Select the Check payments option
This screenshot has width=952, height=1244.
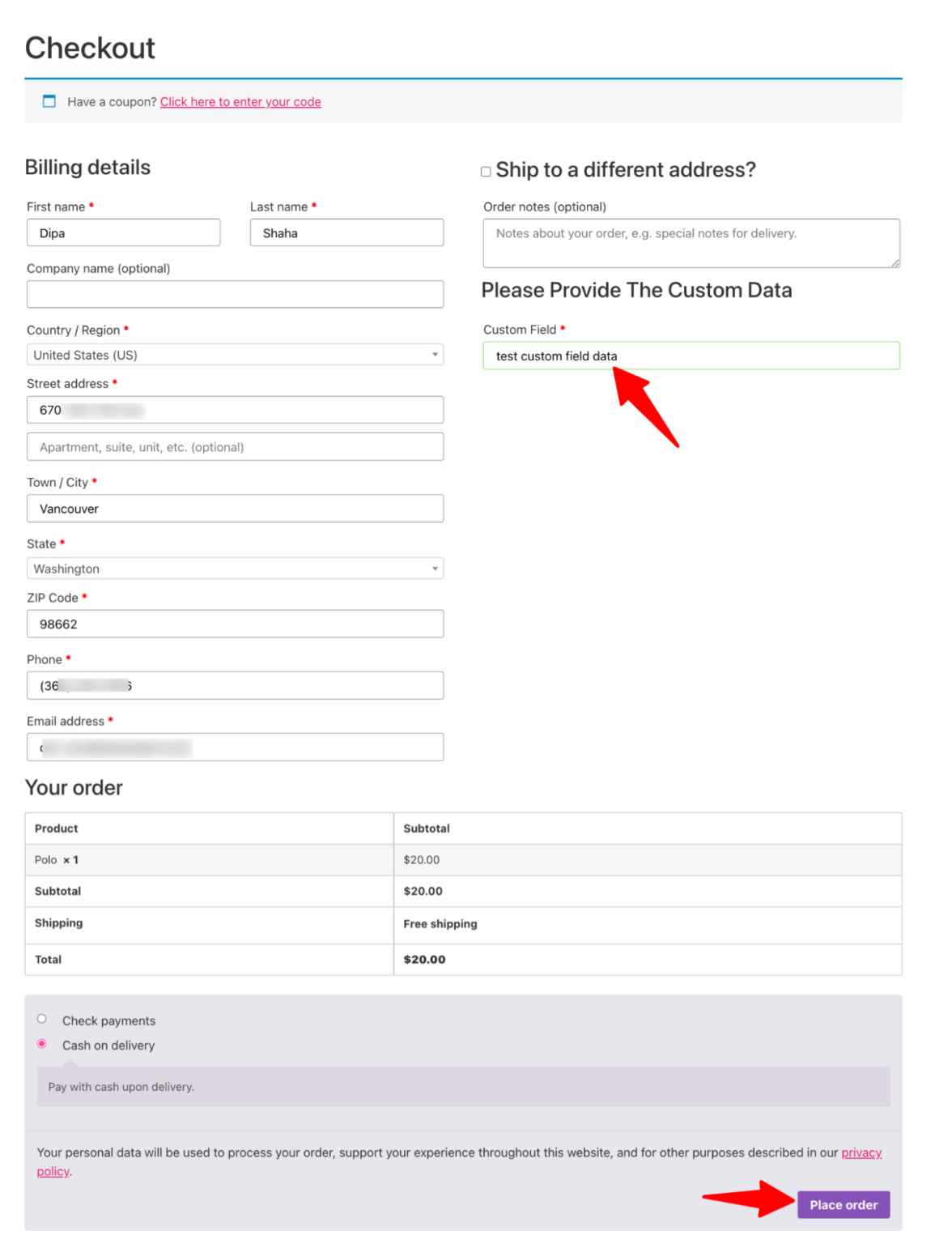point(41,1018)
